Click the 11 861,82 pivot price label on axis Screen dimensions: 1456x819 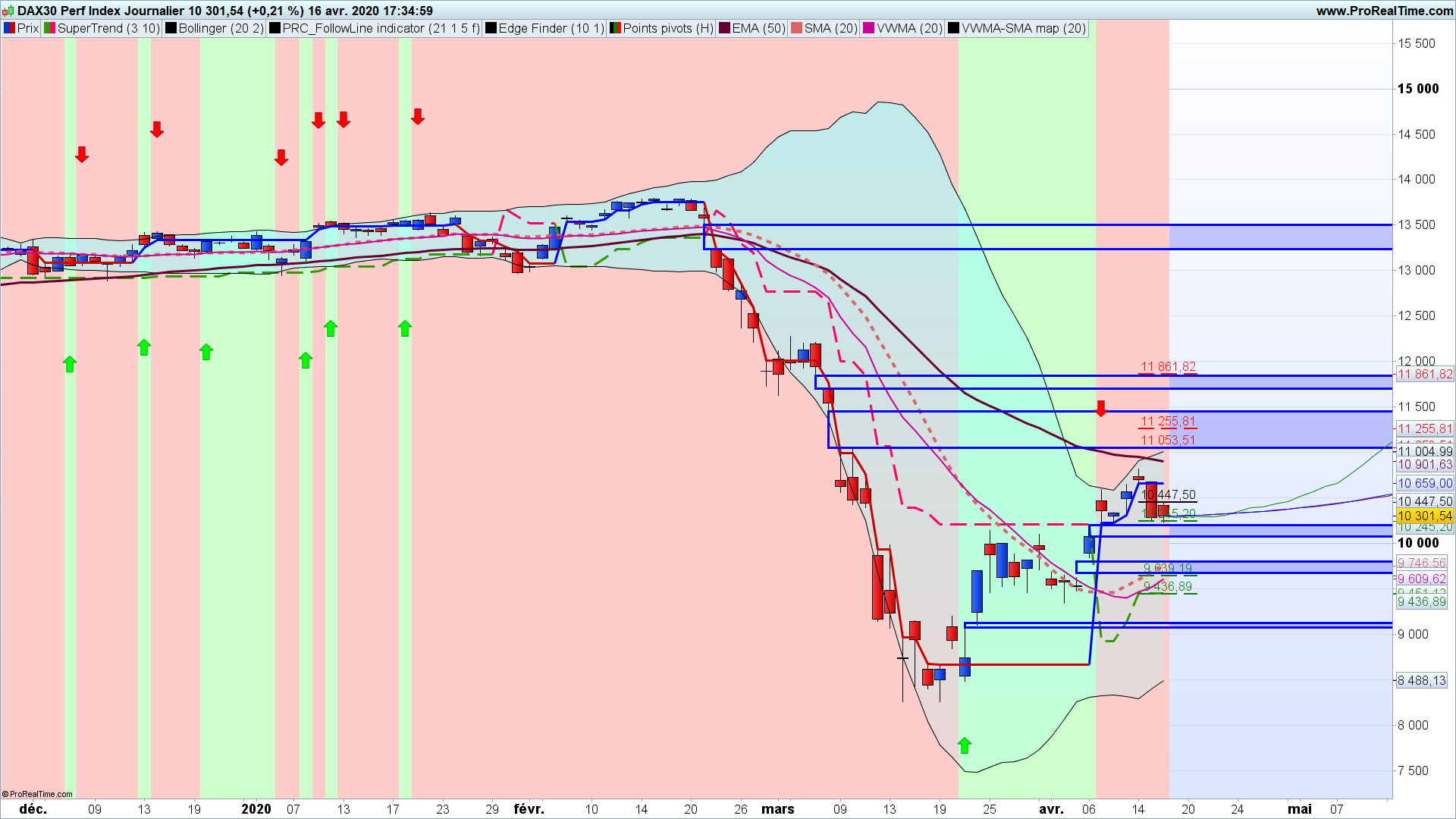pyautogui.click(x=1424, y=375)
